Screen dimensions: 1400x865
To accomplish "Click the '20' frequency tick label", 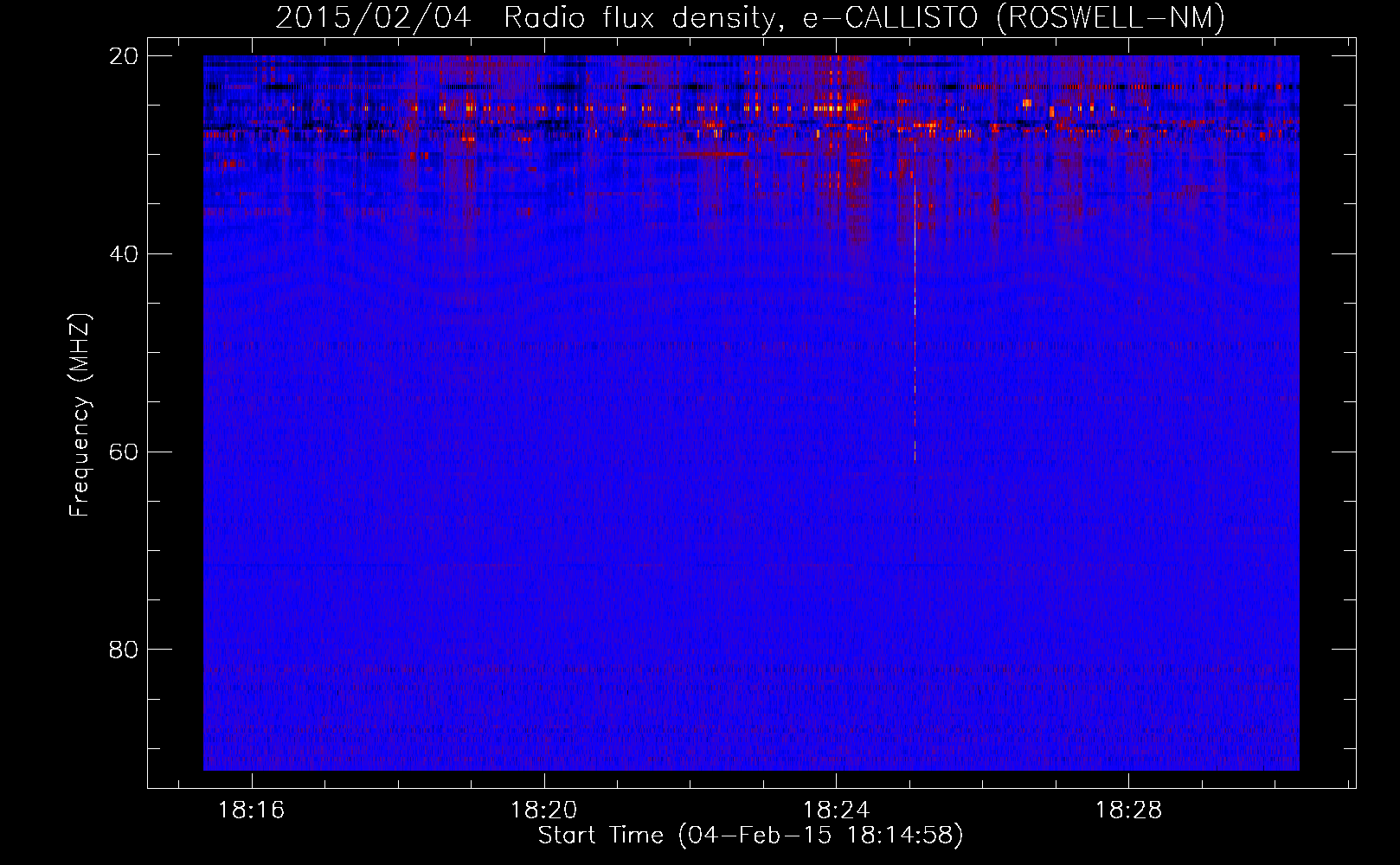I will click(x=125, y=56).
